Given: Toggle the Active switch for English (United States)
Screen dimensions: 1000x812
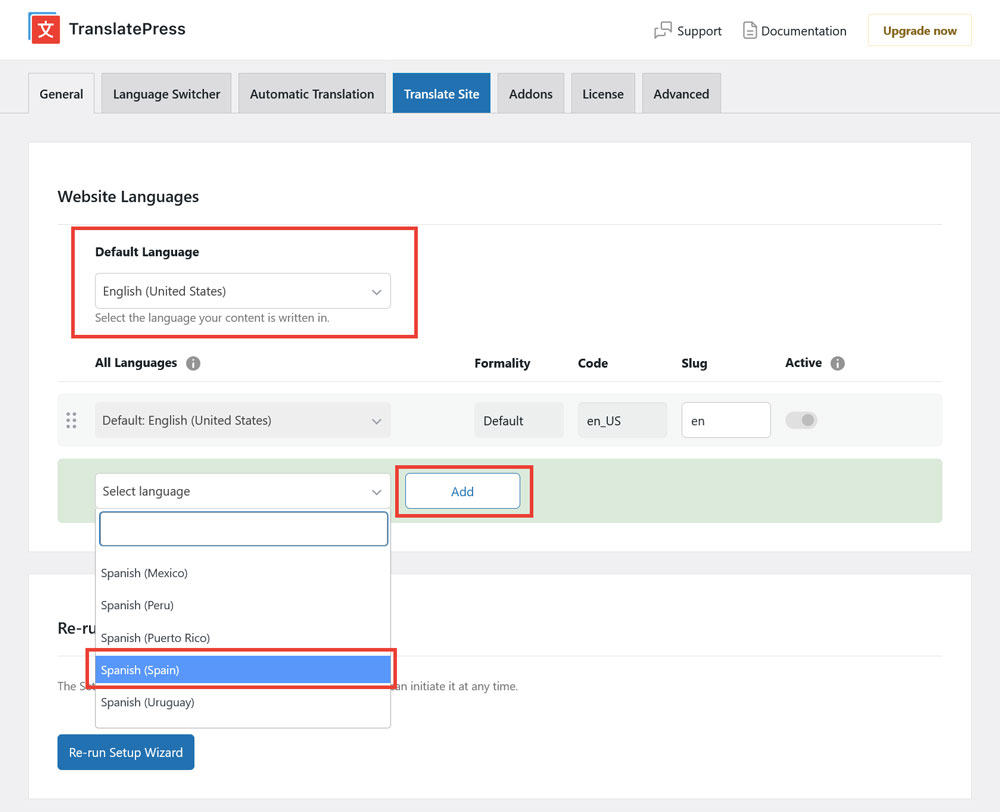Looking at the screenshot, I should [801, 420].
